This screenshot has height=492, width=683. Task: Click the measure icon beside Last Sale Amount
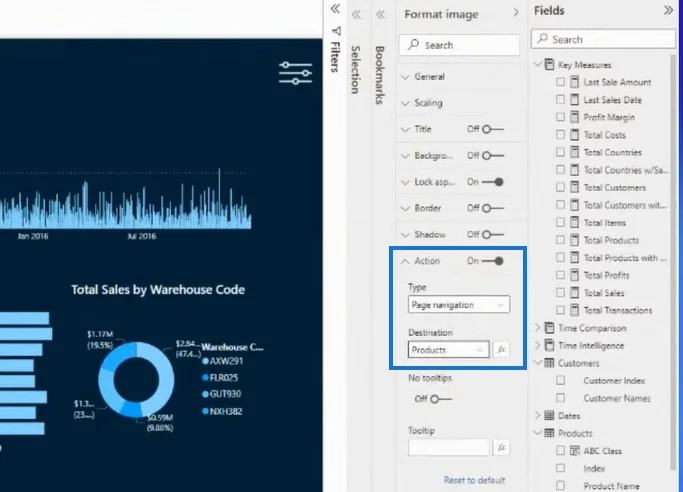point(575,82)
